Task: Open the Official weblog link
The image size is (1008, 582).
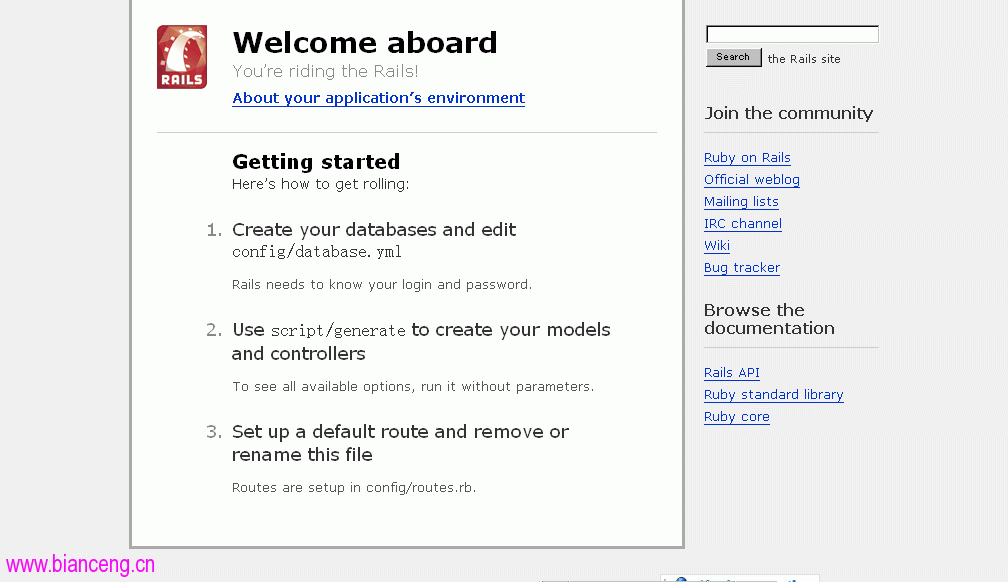Action: (752, 179)
